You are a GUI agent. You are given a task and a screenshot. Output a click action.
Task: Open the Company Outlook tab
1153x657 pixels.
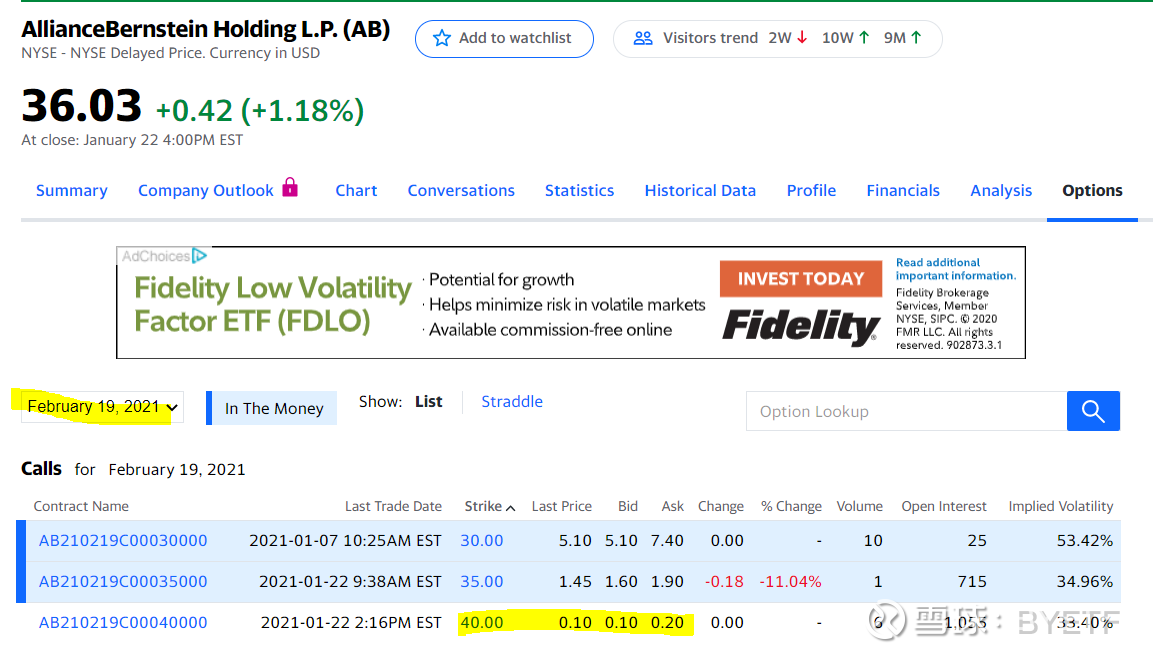click(x=206, y=191)
